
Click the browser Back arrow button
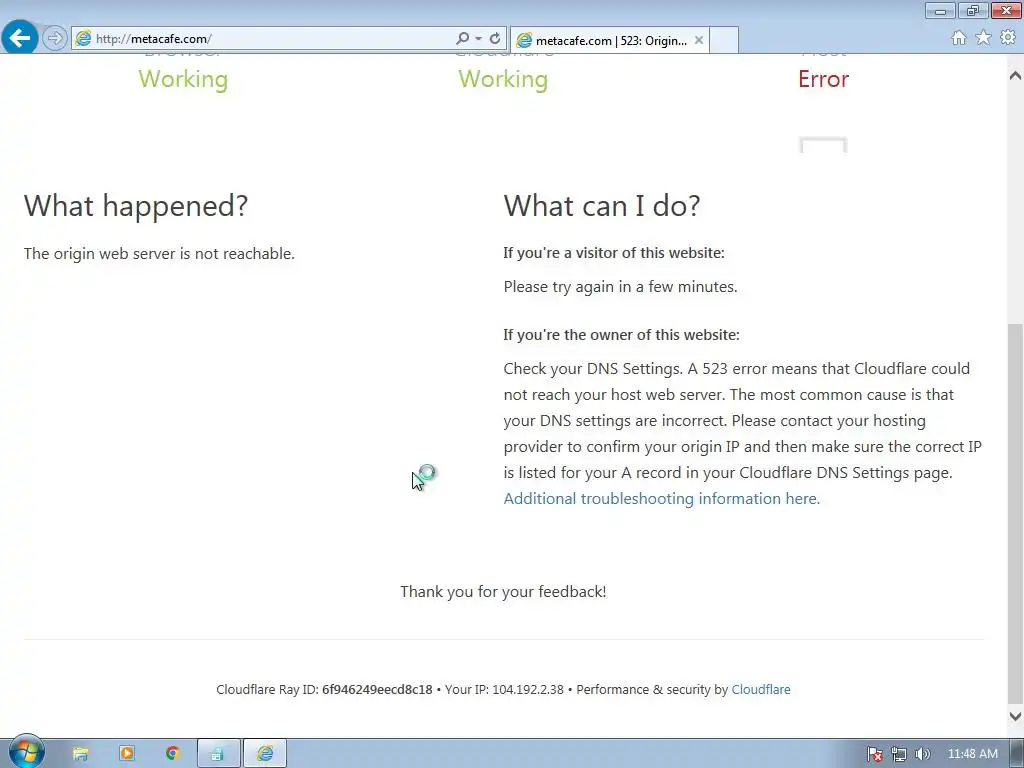pyautogui.click(x=20, y=38)
